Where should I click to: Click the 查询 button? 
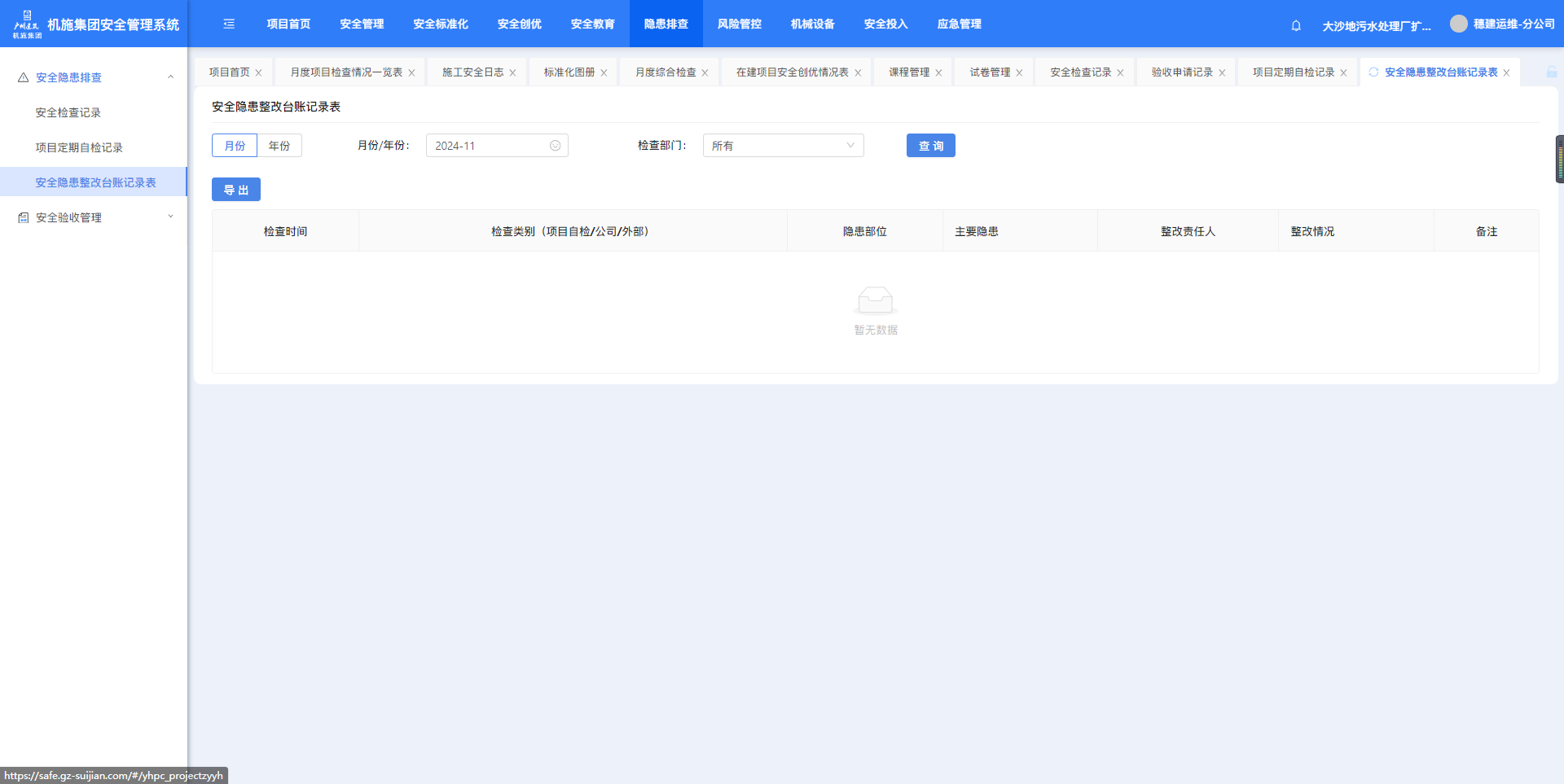930,146
